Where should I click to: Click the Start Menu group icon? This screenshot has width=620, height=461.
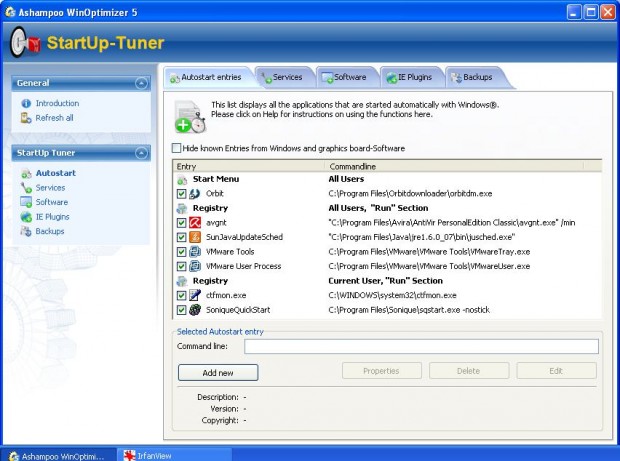point(182,180)
